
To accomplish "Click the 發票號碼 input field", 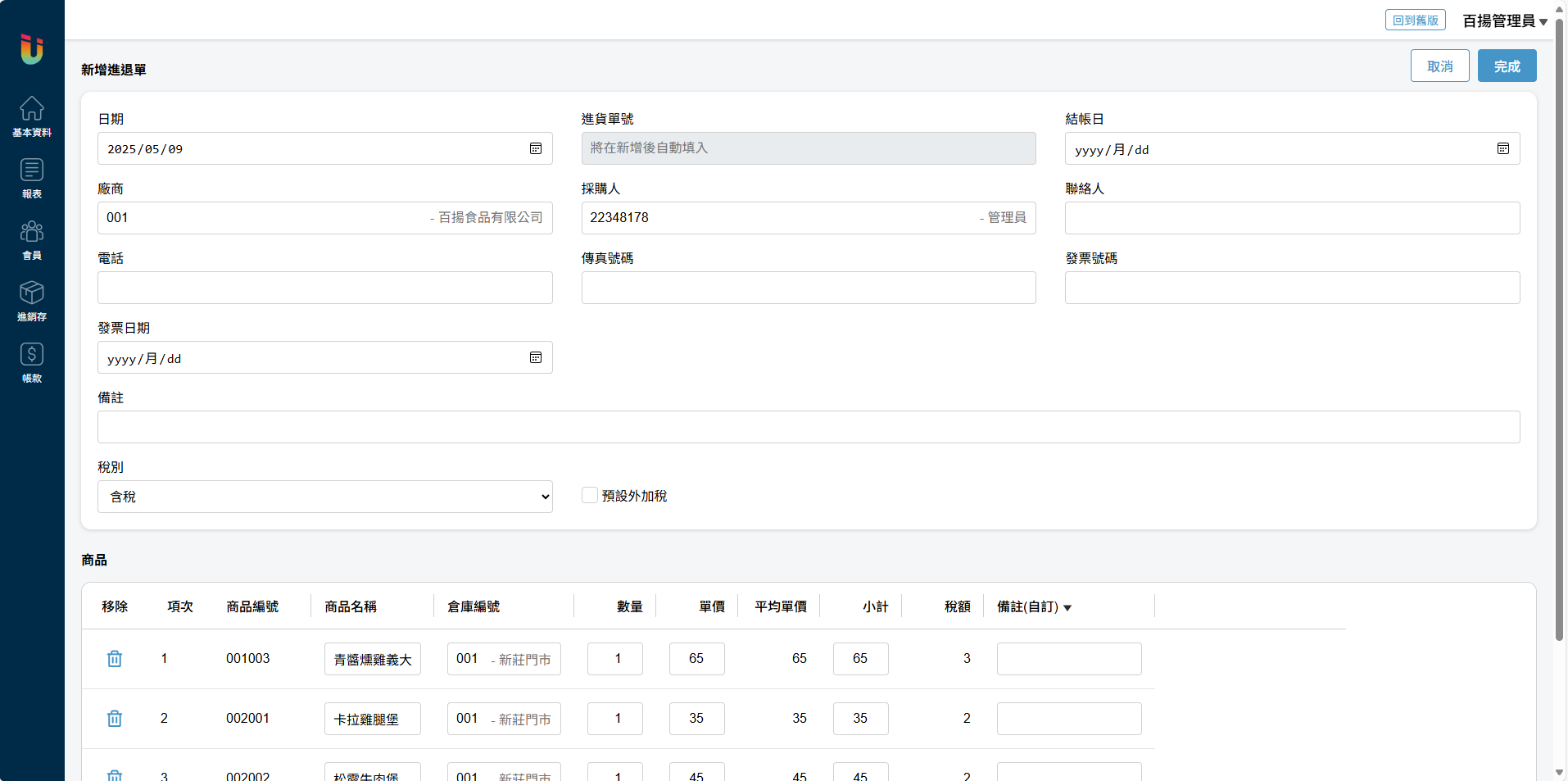I will coord(1292,288).
